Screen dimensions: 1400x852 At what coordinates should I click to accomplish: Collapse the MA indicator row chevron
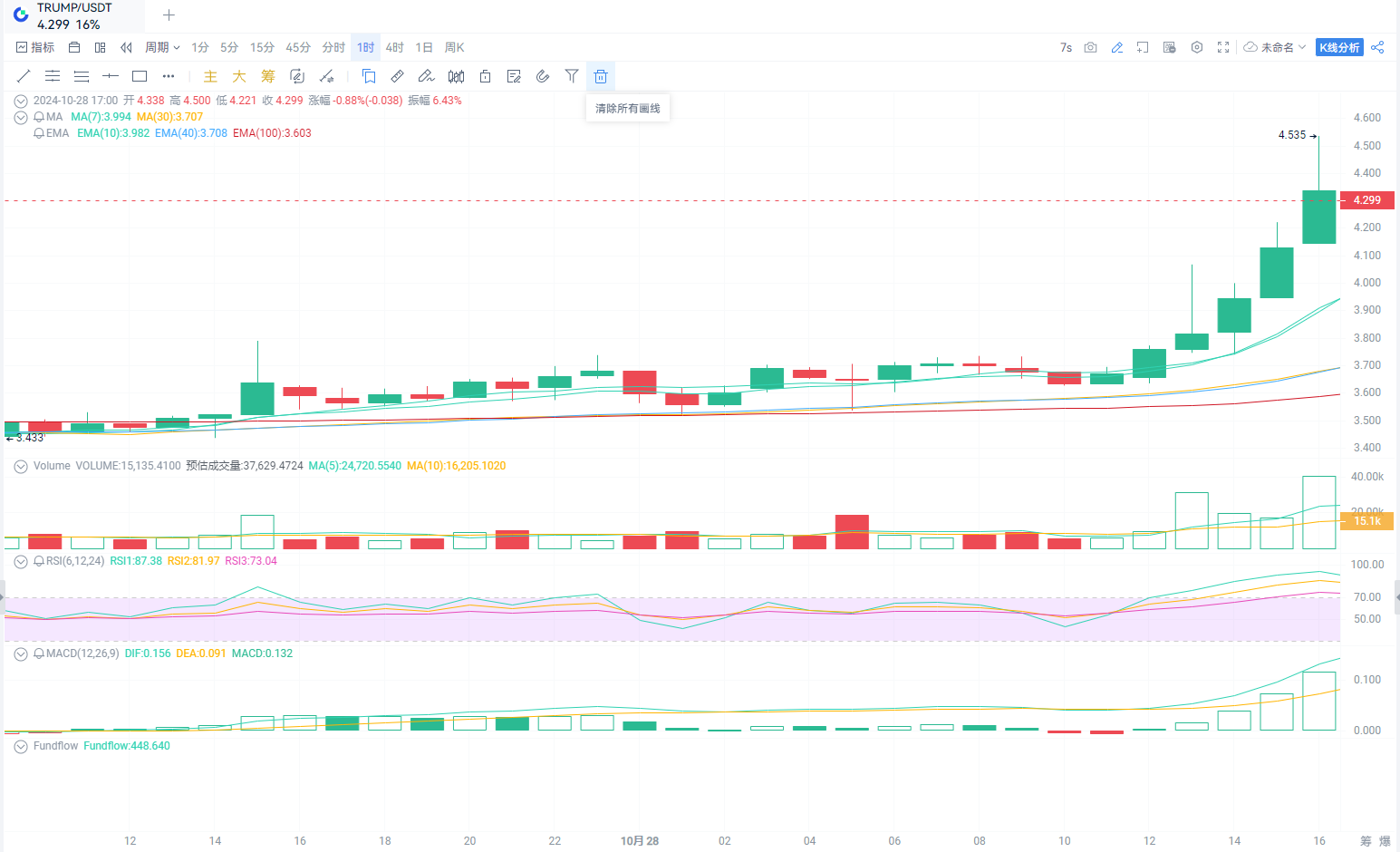21,117
